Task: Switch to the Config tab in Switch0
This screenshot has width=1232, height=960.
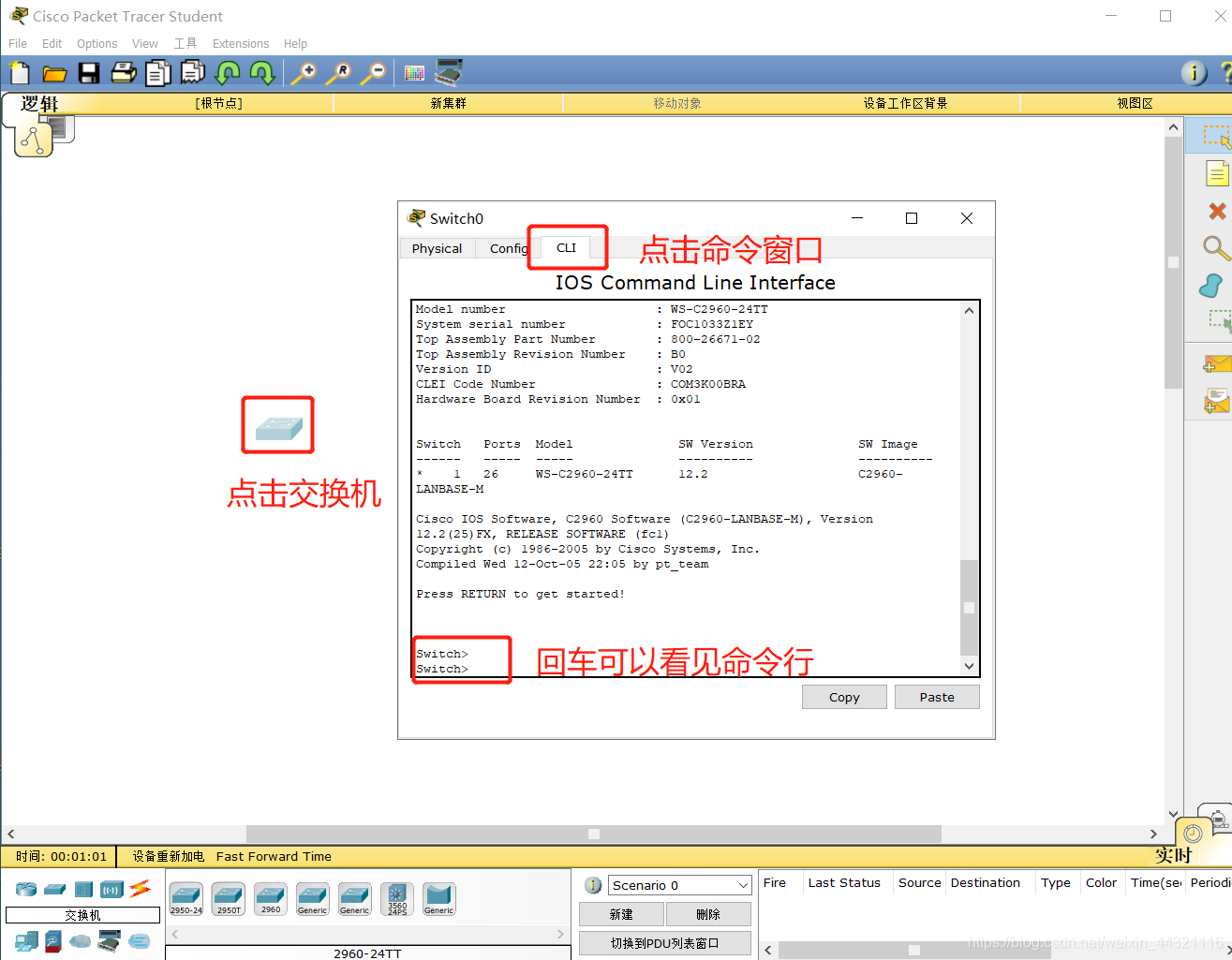Action: point(507,248)
